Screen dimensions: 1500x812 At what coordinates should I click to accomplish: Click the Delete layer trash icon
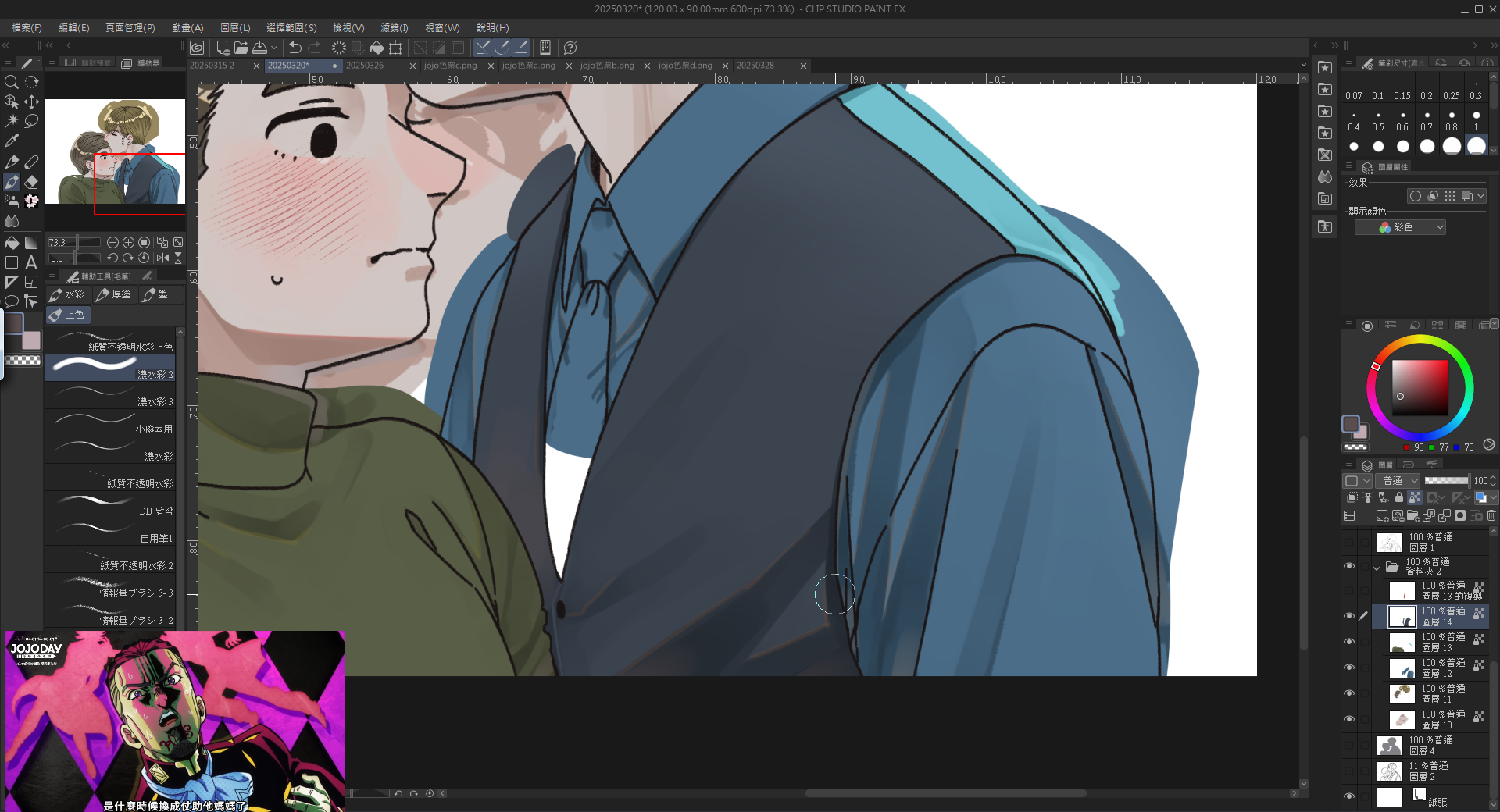tap(1491, 516)
